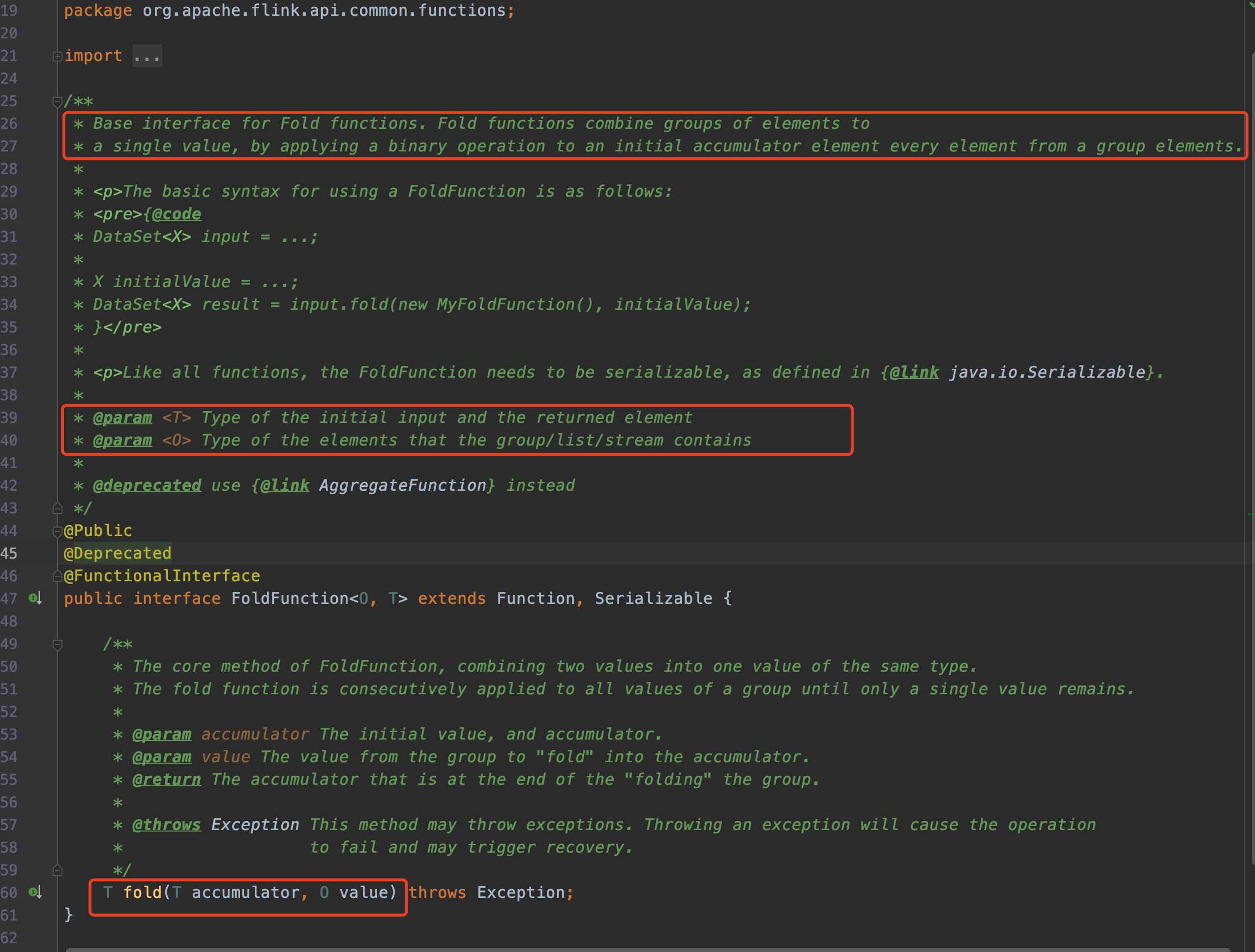1255x952 pixels.
Task: Click the 'throws' keyword on line 60
Action: pyautogui.click(x=437, y=892)
